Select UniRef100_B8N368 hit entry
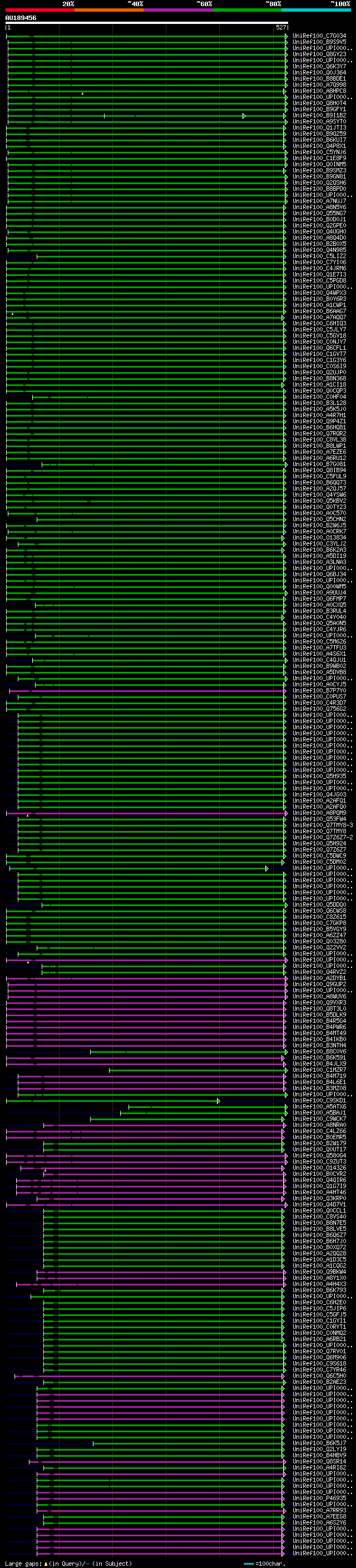 click(319, 379)
